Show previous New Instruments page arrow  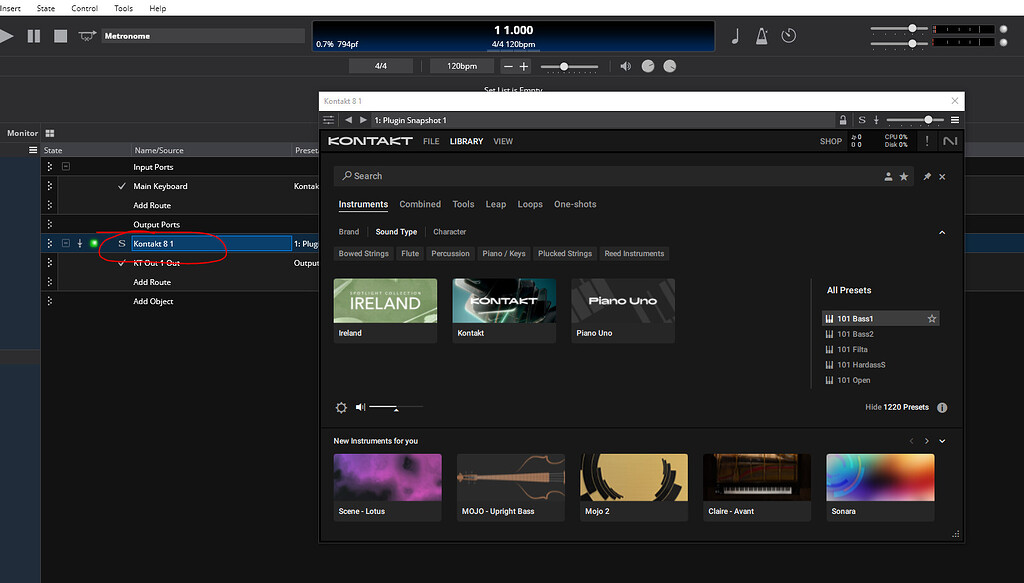(912, 441)
